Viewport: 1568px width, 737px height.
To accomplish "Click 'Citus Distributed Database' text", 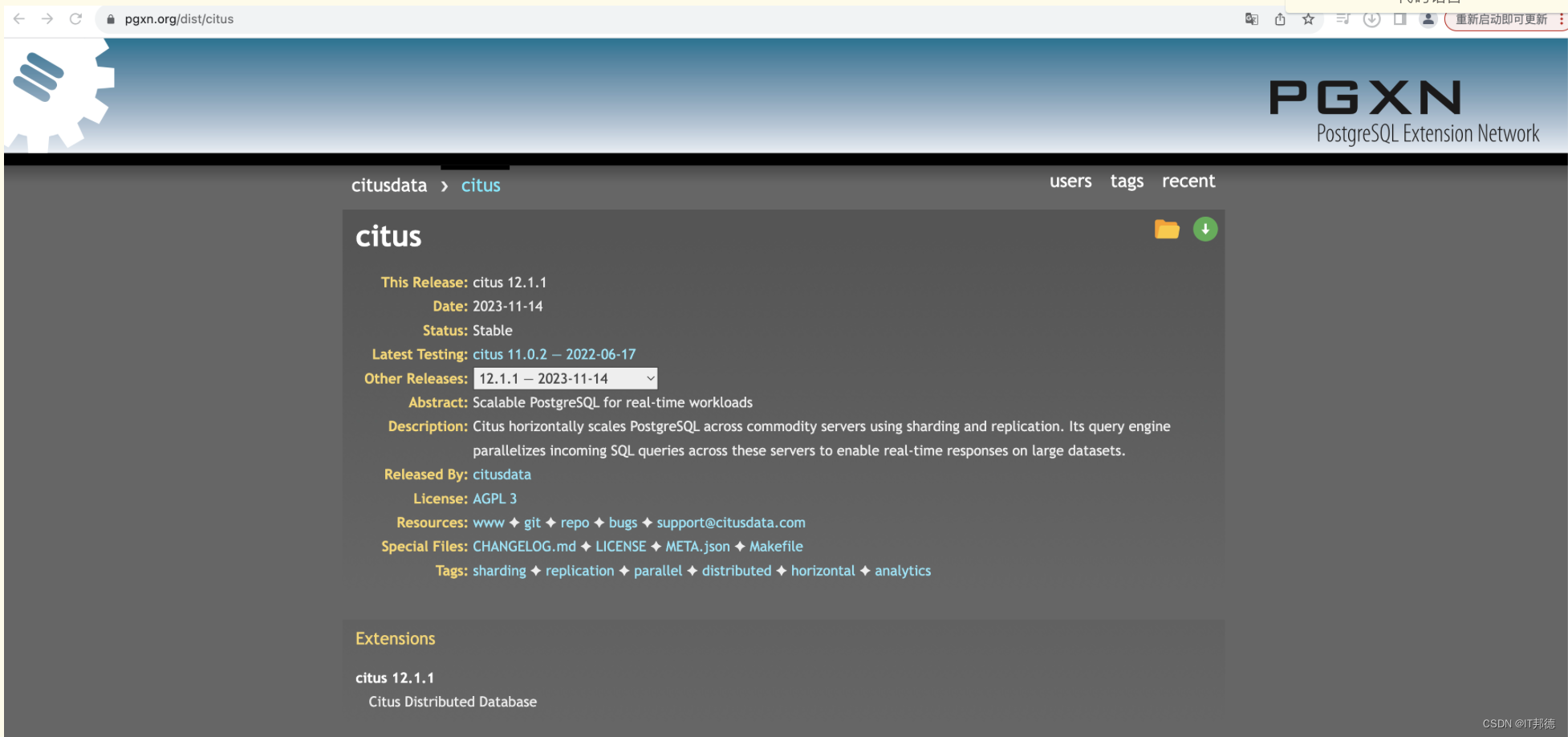I will [x=453, y=702].
